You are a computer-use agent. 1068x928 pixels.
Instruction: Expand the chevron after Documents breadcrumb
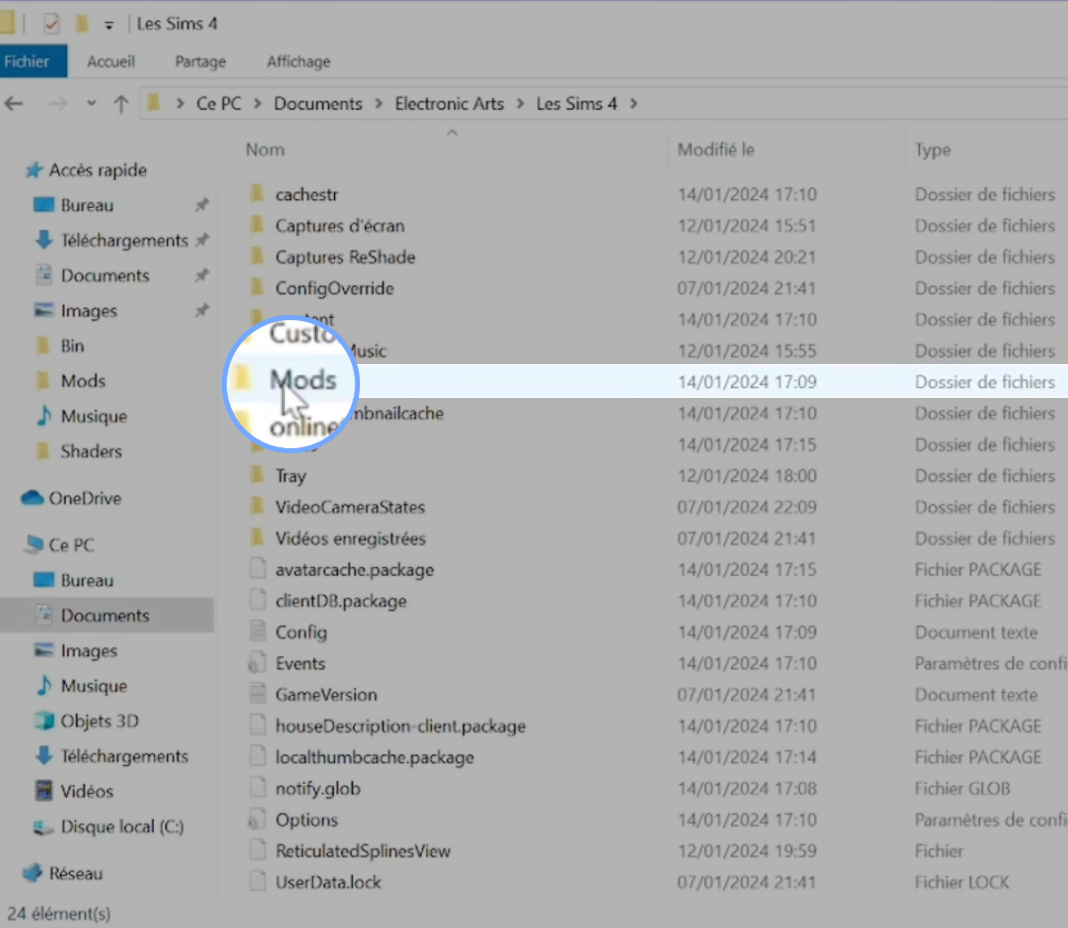coord(379,104)
